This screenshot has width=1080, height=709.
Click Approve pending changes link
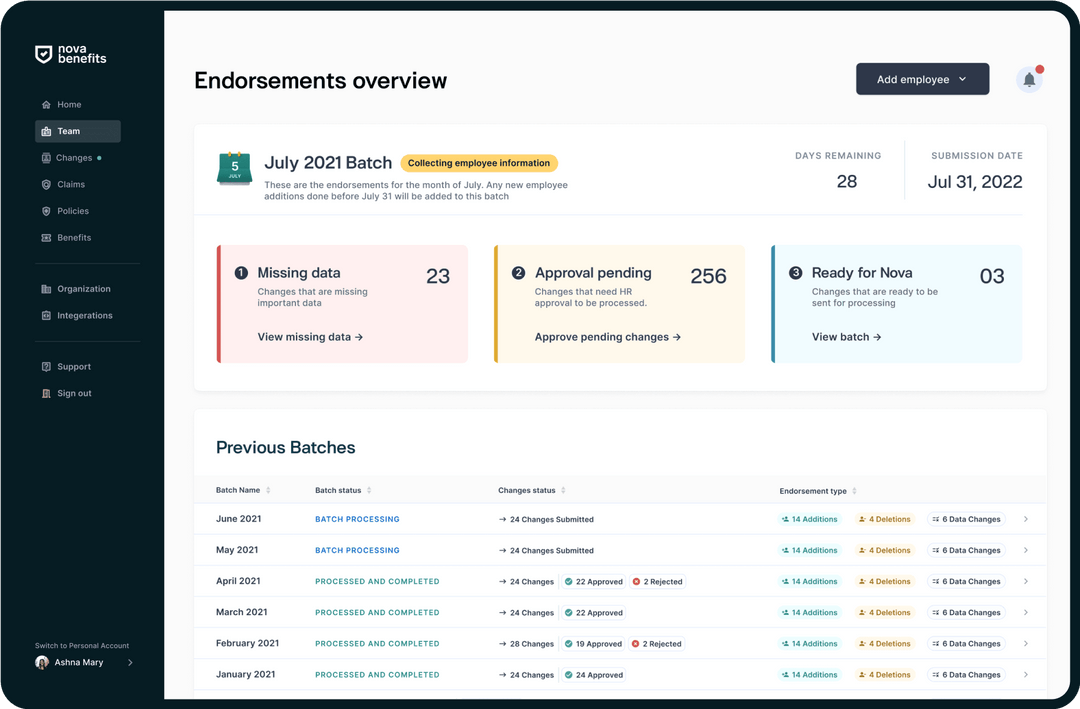click(607, 337)
